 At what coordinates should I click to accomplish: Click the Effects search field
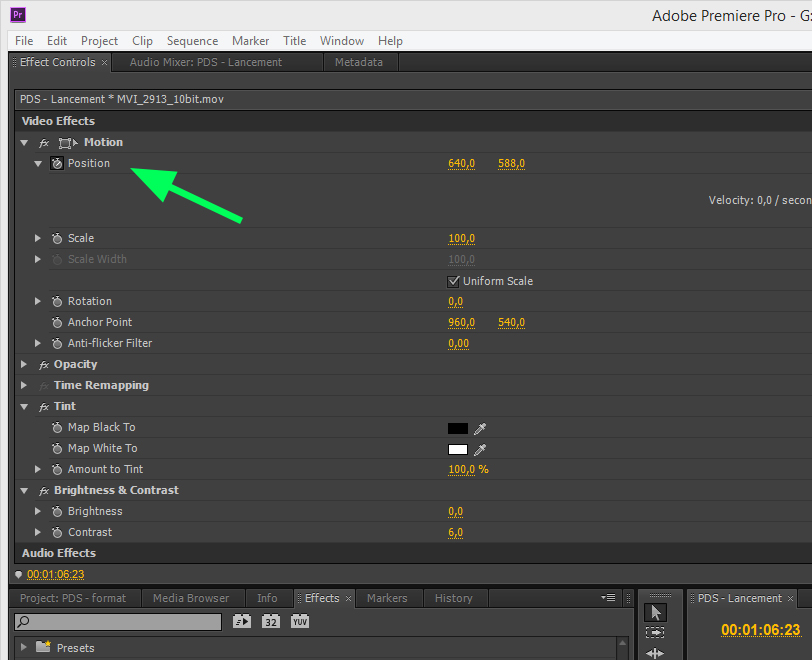pyautogui.click(x=118, y=622)
